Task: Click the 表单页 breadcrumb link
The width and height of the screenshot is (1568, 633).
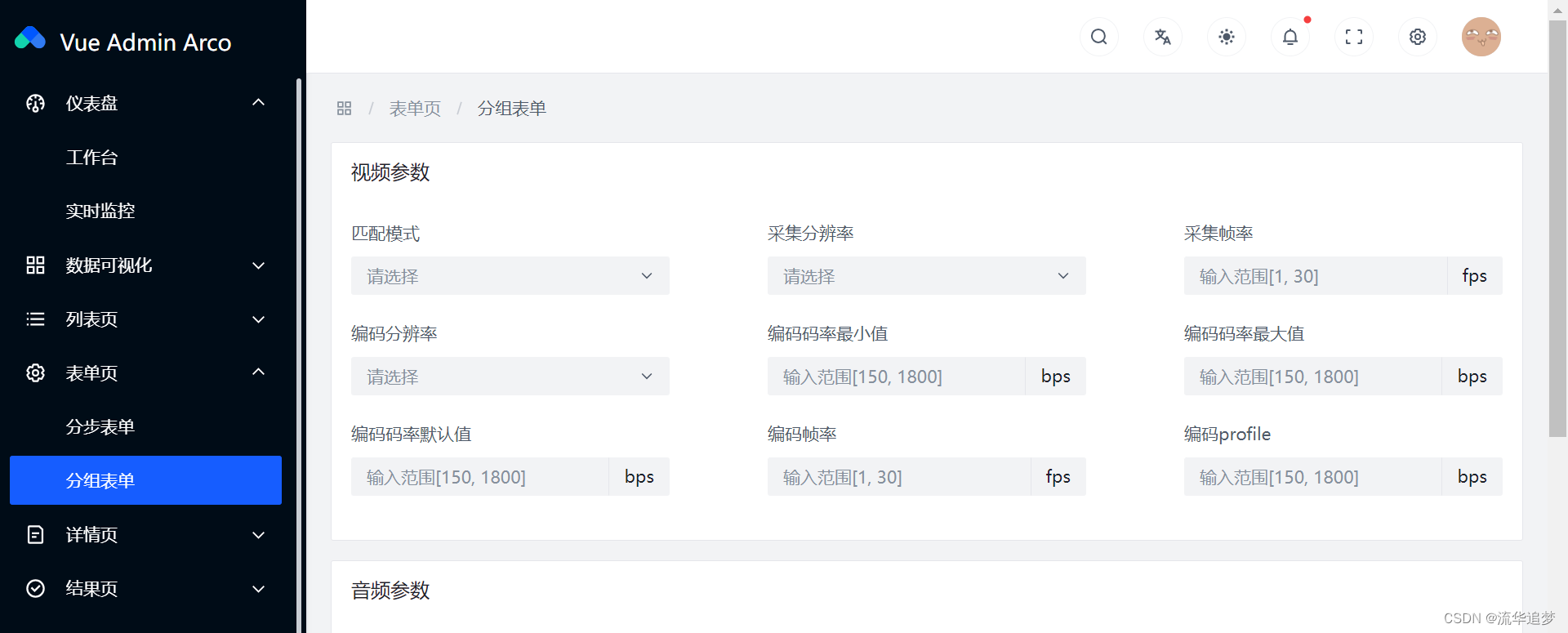Action: [x=415, y=109]
